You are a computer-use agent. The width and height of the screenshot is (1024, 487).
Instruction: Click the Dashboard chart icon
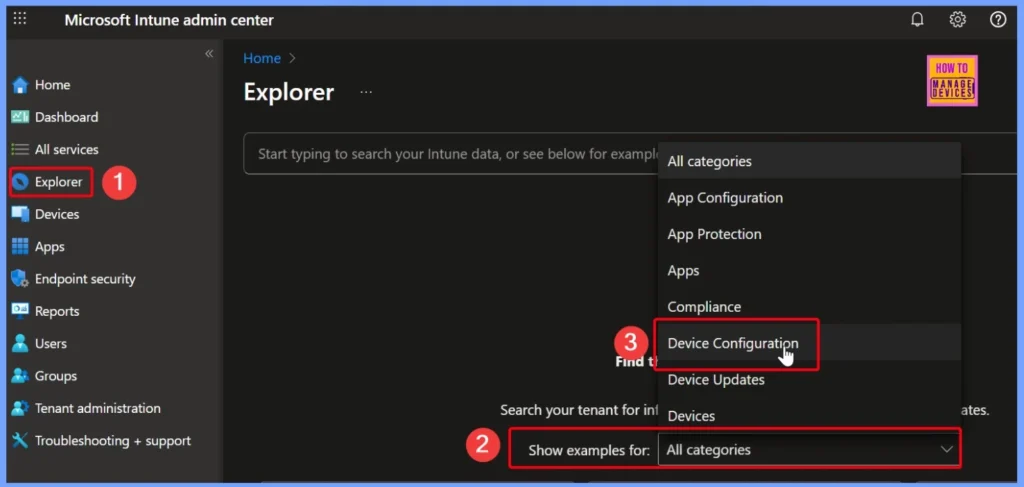click(x=20, y=117)
